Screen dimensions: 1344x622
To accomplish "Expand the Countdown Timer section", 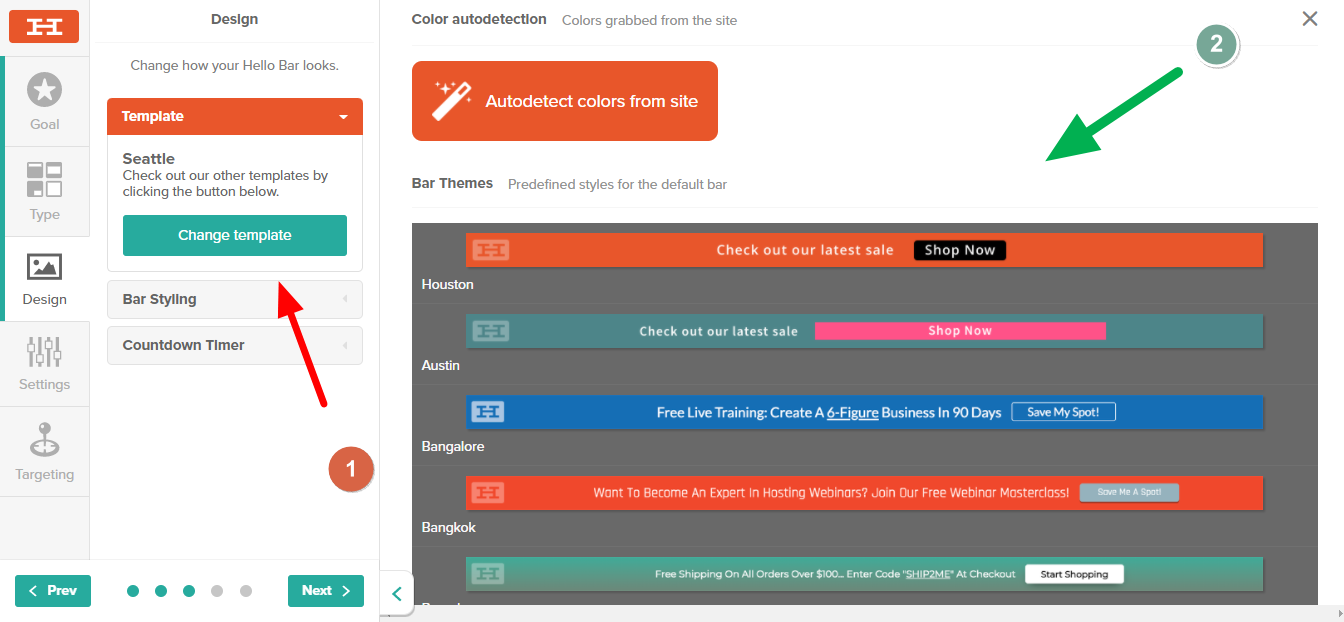I will pos(235,345).
